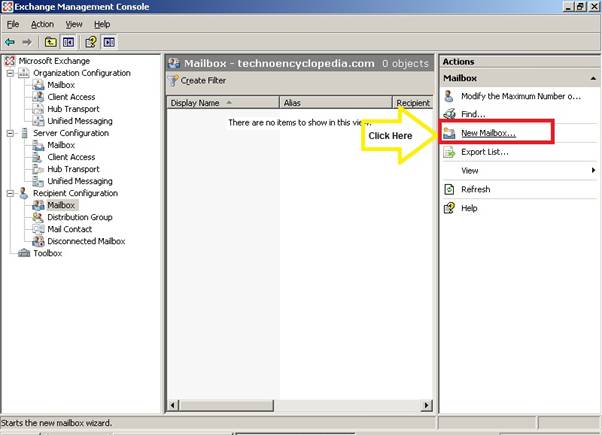Select Client Access under Server Configuration
Screen dimensions: 602x435
coord(71,157)
